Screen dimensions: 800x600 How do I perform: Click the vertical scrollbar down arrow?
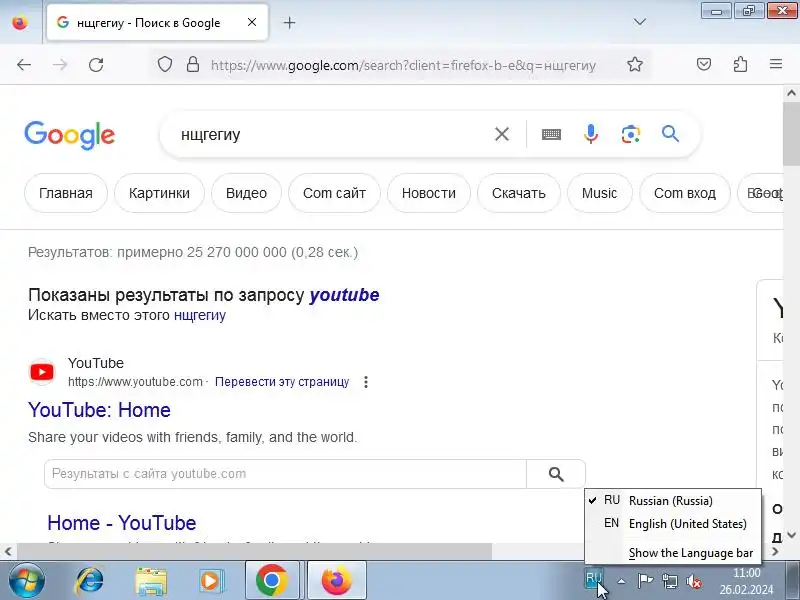pyautogui.click(x=791, y=535)
